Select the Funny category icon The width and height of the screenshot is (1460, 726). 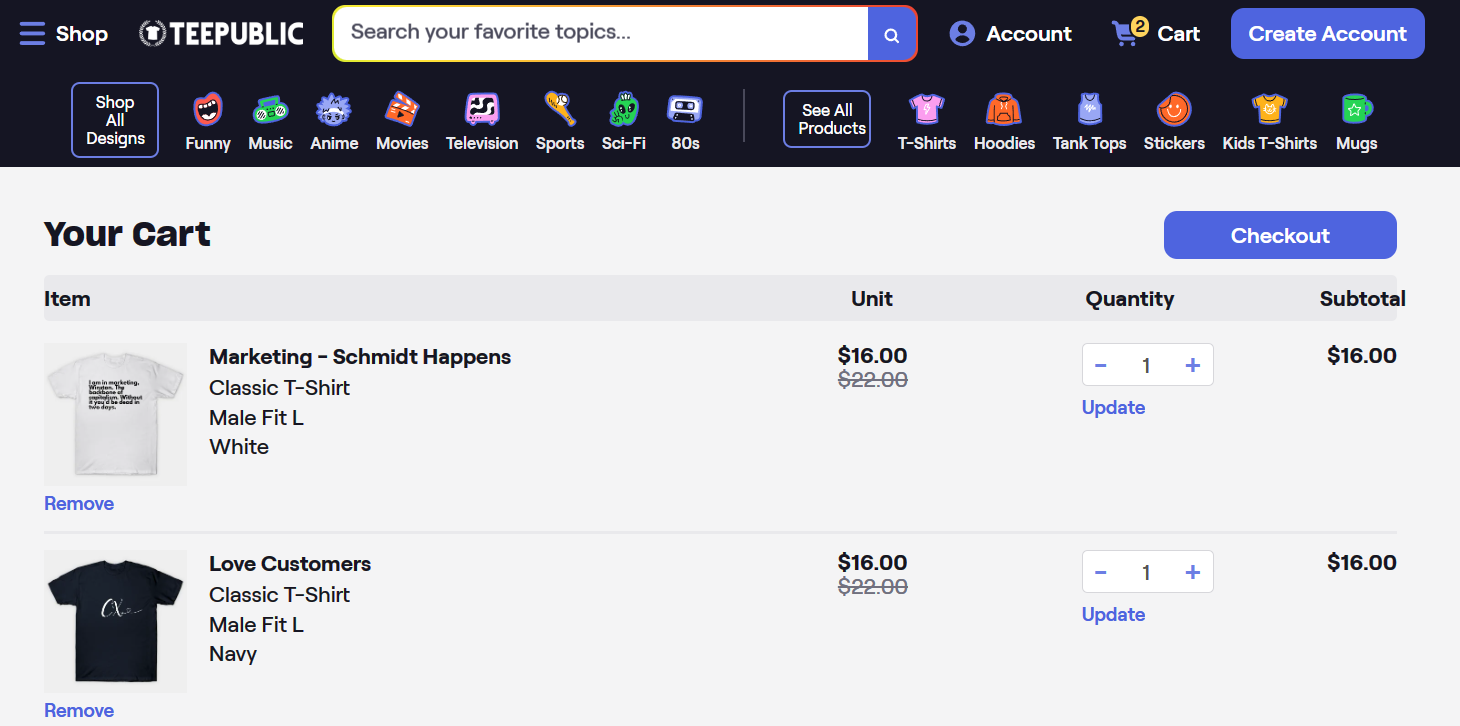[x=208, y=109]
